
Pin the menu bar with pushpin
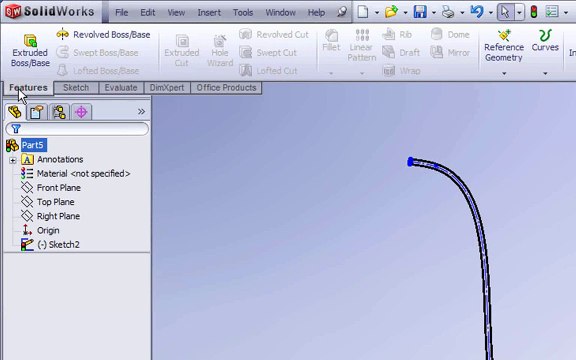pos(342,12)
